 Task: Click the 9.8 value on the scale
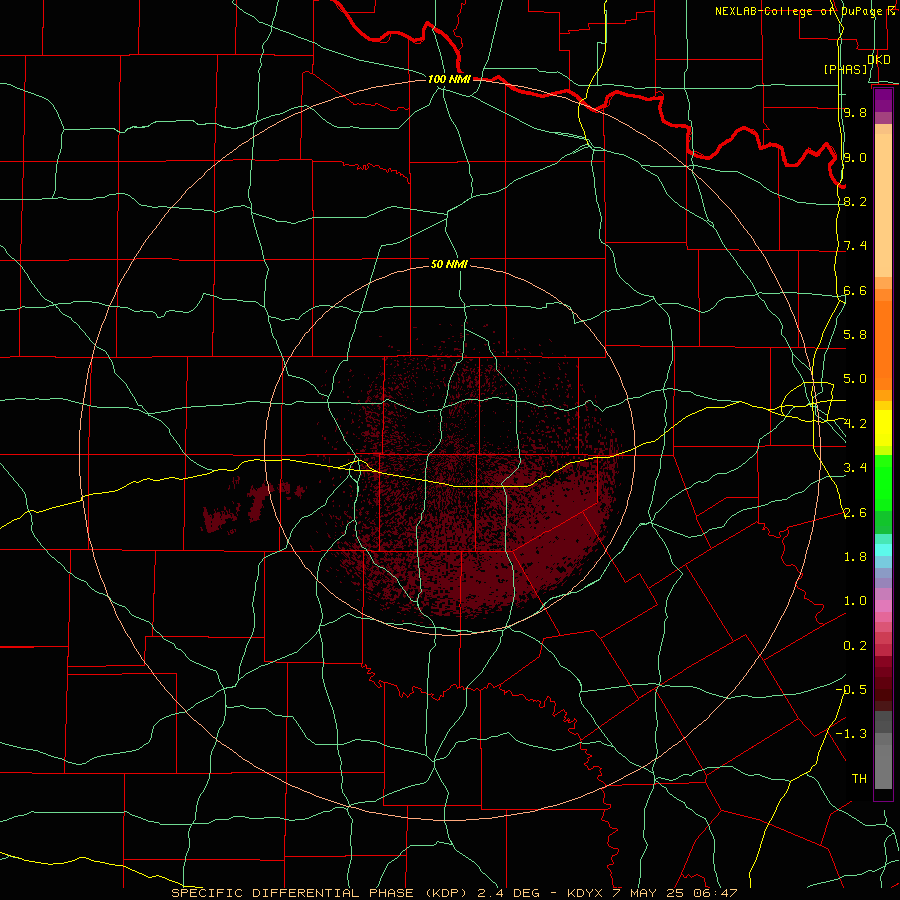coord(855,112)
